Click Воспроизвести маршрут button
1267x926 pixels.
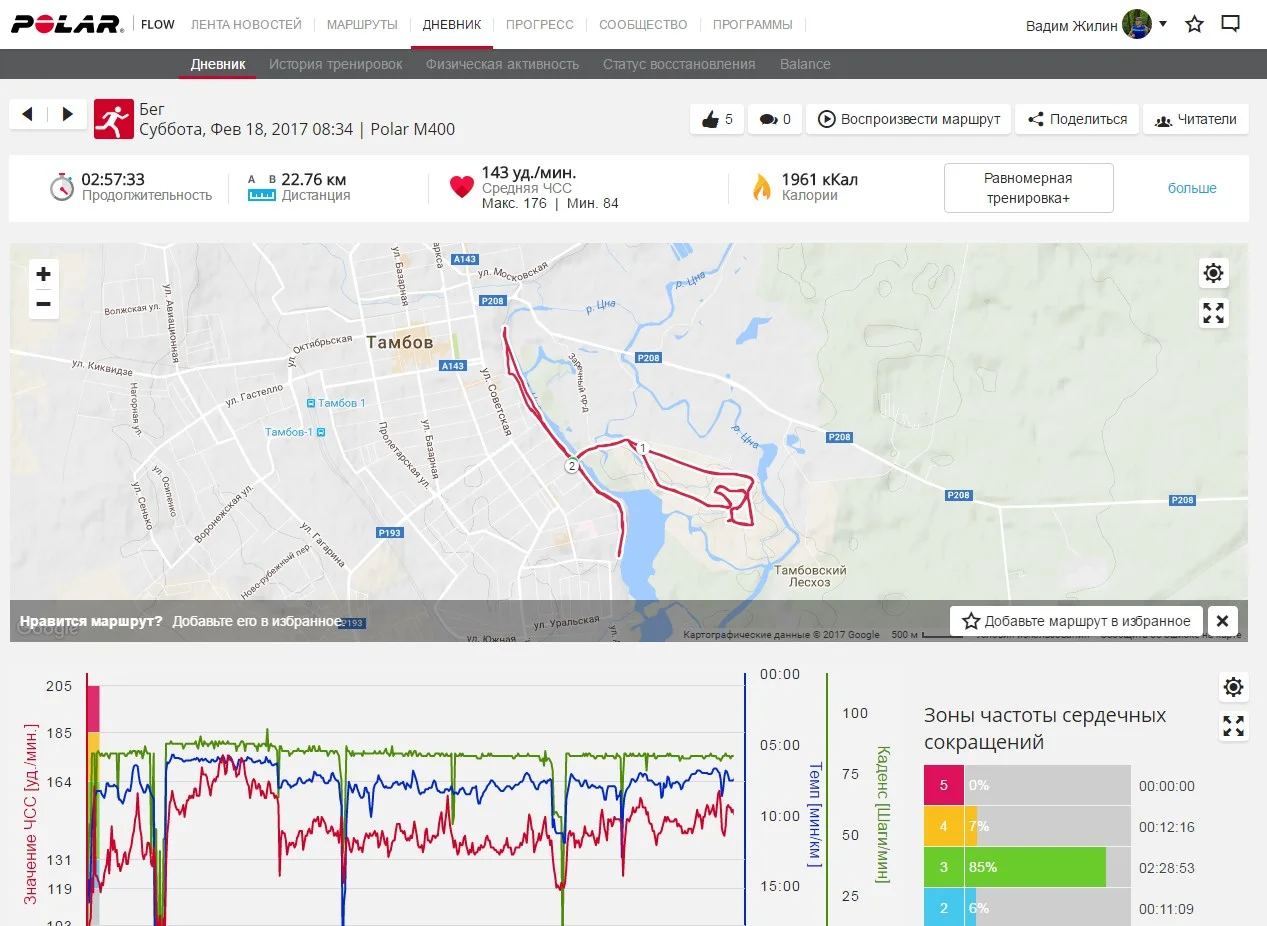909,119
